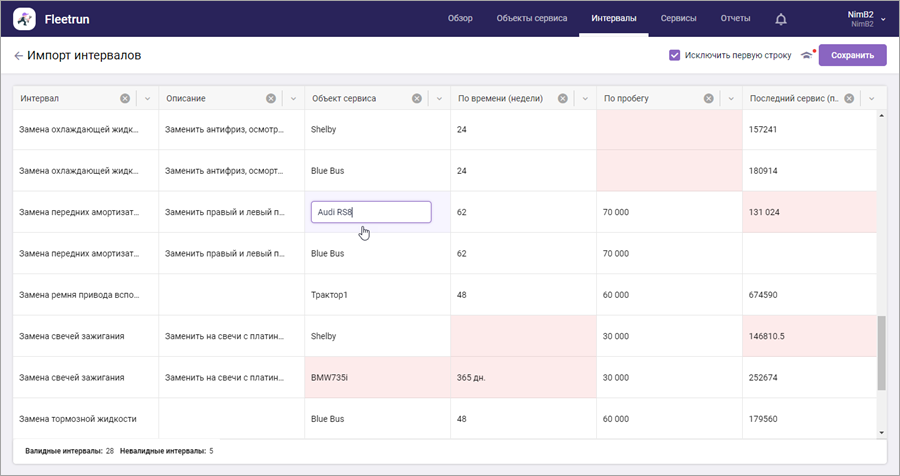Image resolution: width=900 pixels, height=476 pixels.
Task: Open the notifications bell
Action: [x=781, y=19]
